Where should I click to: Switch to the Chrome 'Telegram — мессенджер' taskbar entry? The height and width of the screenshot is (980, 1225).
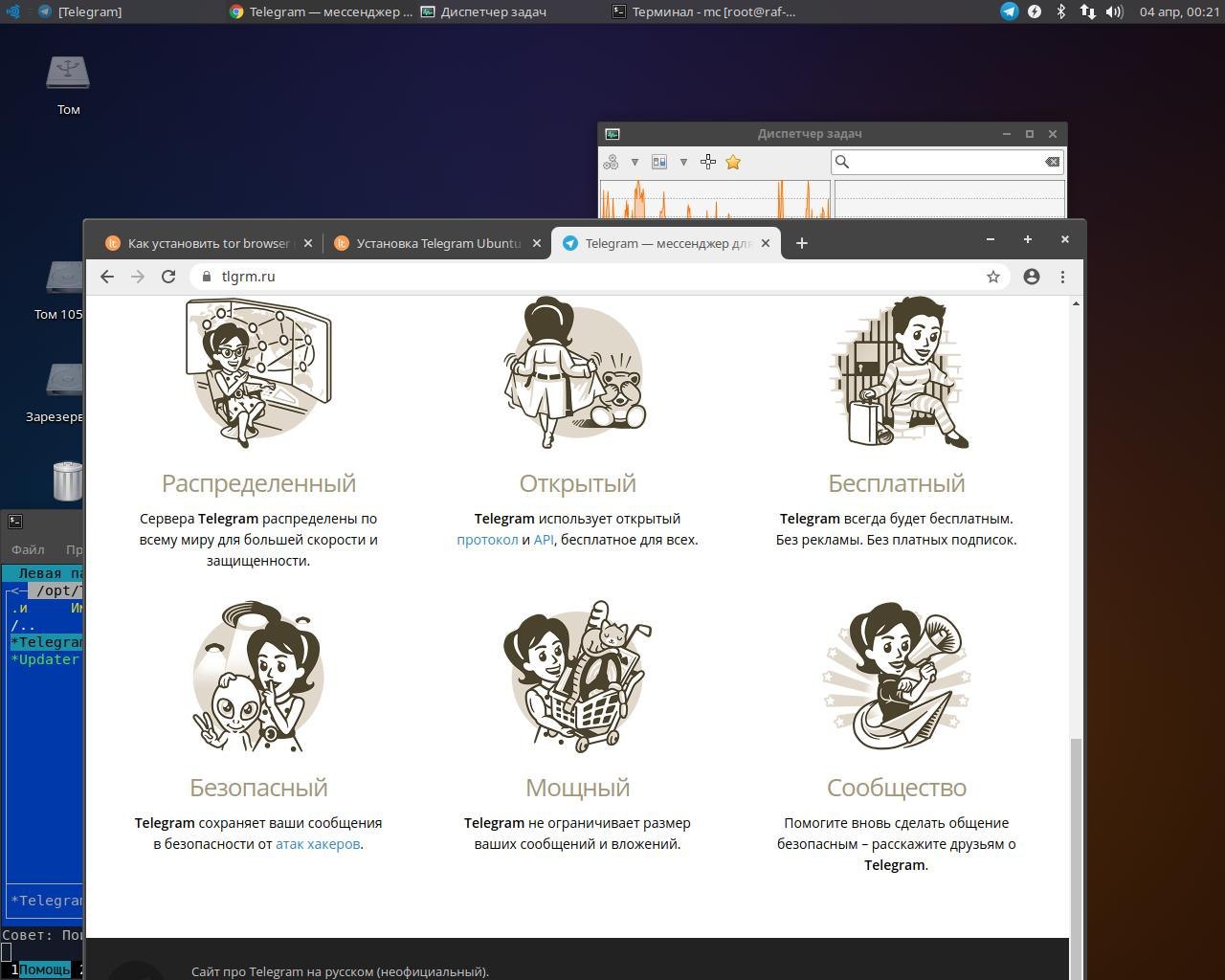(x=321, y=11)
